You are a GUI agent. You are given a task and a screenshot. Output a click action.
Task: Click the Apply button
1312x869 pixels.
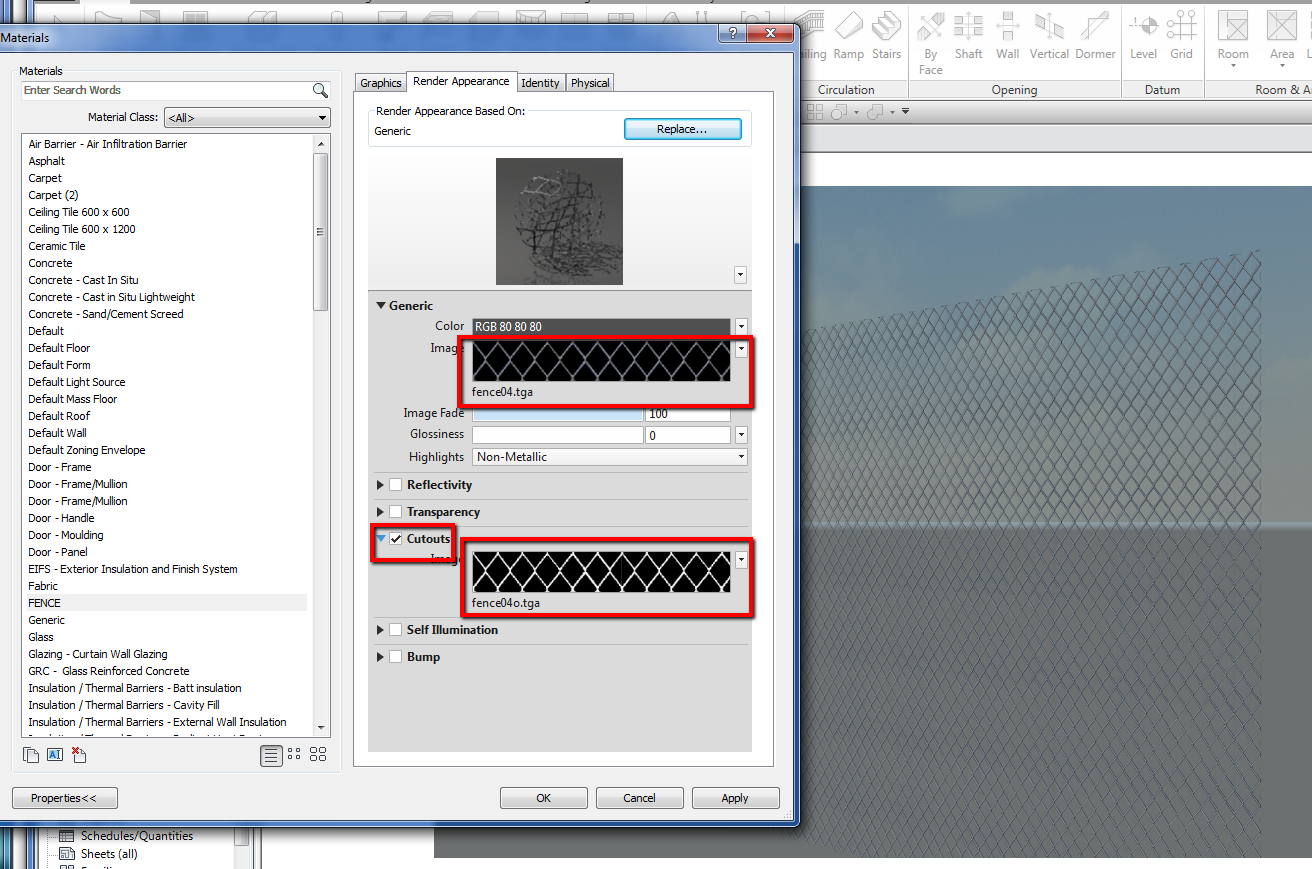(735, 798)
